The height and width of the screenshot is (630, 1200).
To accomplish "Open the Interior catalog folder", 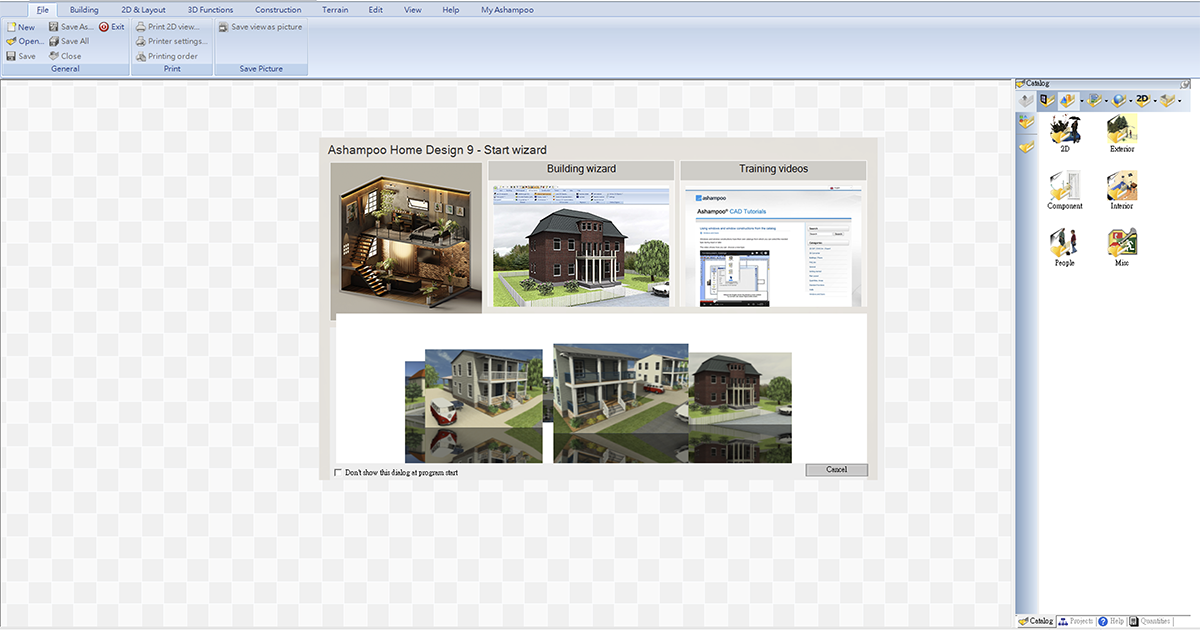I will (1122, 188).
